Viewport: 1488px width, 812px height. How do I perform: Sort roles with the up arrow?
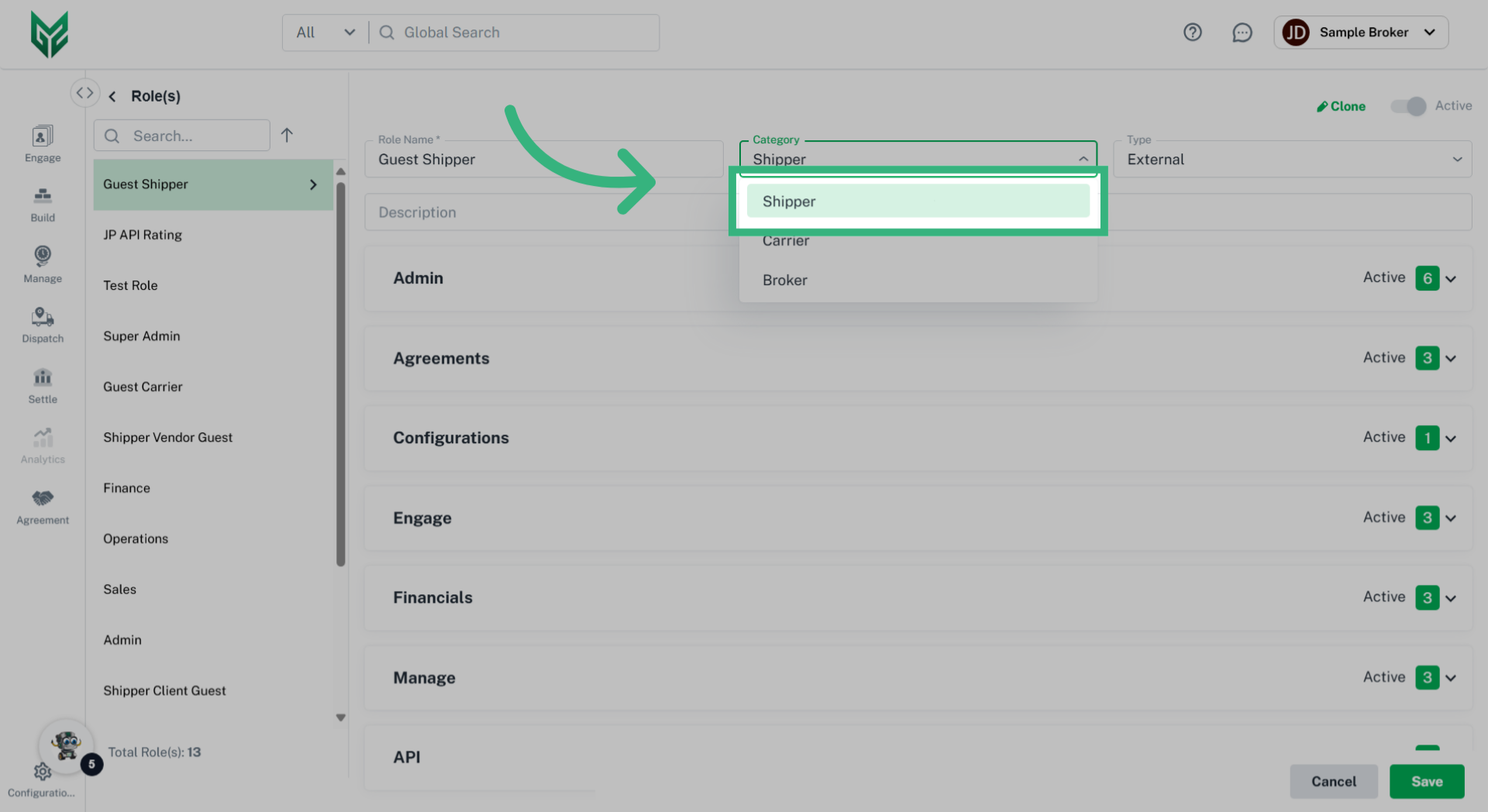pyautogui.click(x=287, y=136)
